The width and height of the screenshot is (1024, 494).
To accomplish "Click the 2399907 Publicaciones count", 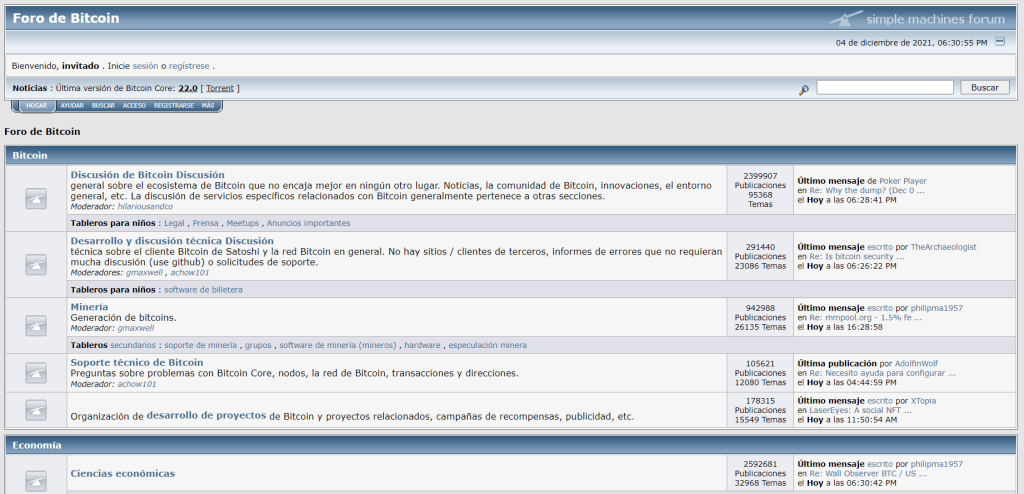I will point(760,180).
